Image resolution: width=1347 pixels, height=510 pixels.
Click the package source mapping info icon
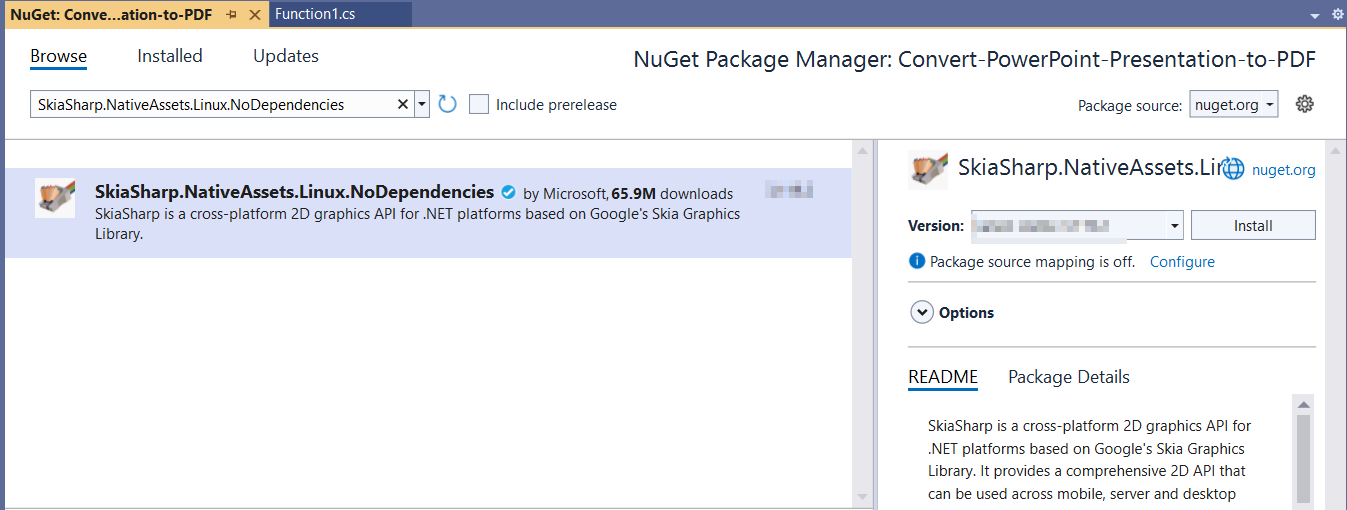point(916,262)
